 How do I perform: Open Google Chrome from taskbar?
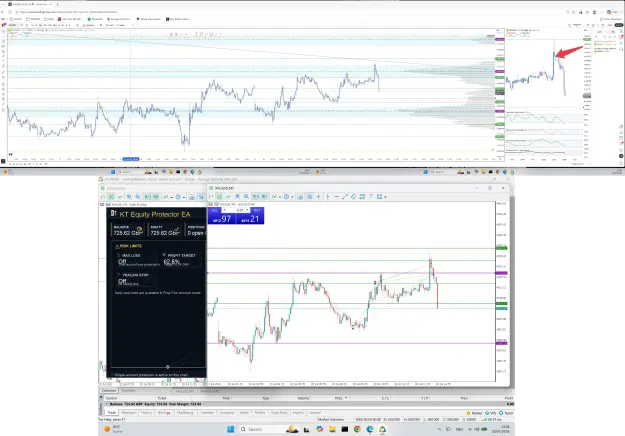[x=357, y=429]
